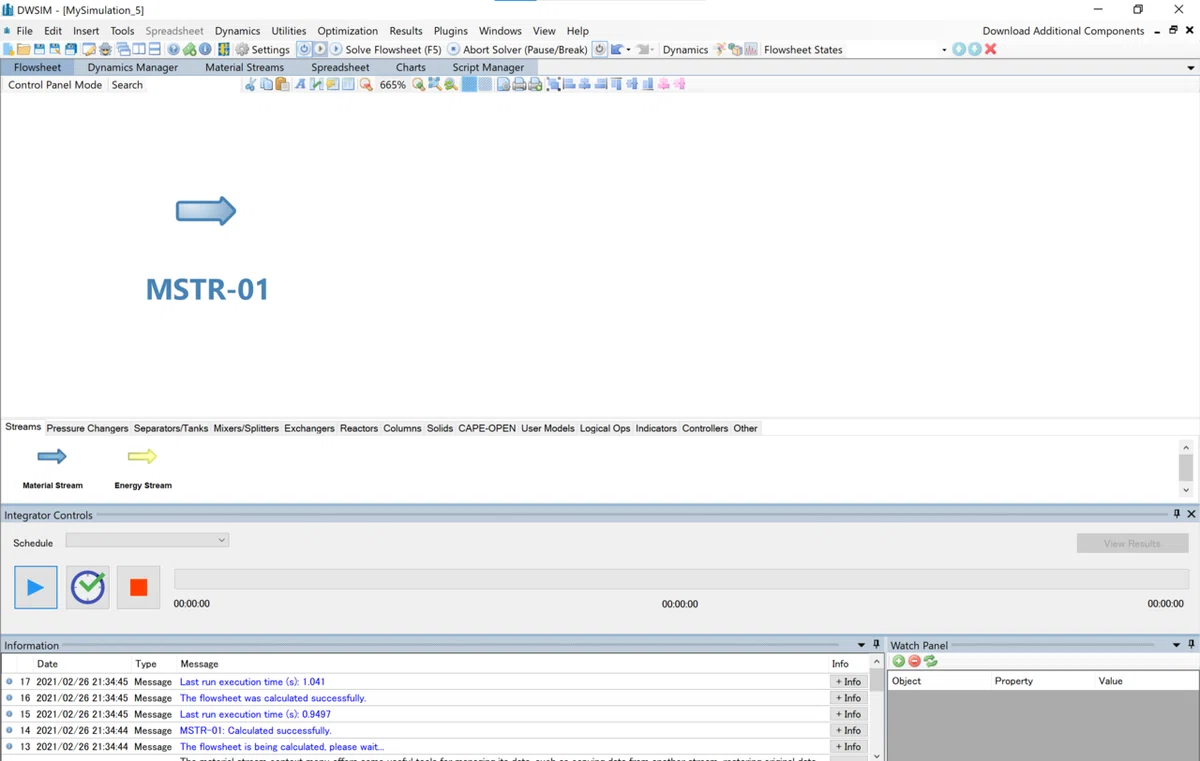Switch to the Material Streams tab
This screenshot has height=761, width=1200.
pos(244,67)
